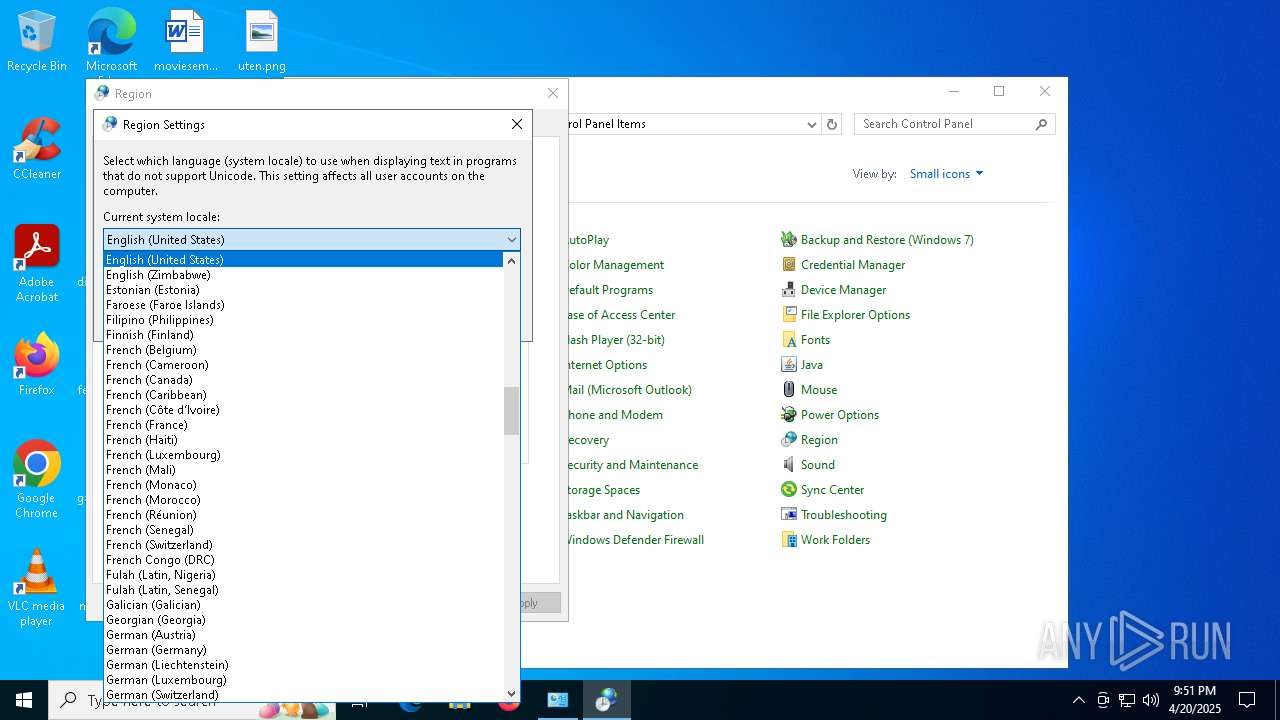Open the Region globe icon in Control Panel
This screenshot has width=1280, height=720.
pos(789,440)
